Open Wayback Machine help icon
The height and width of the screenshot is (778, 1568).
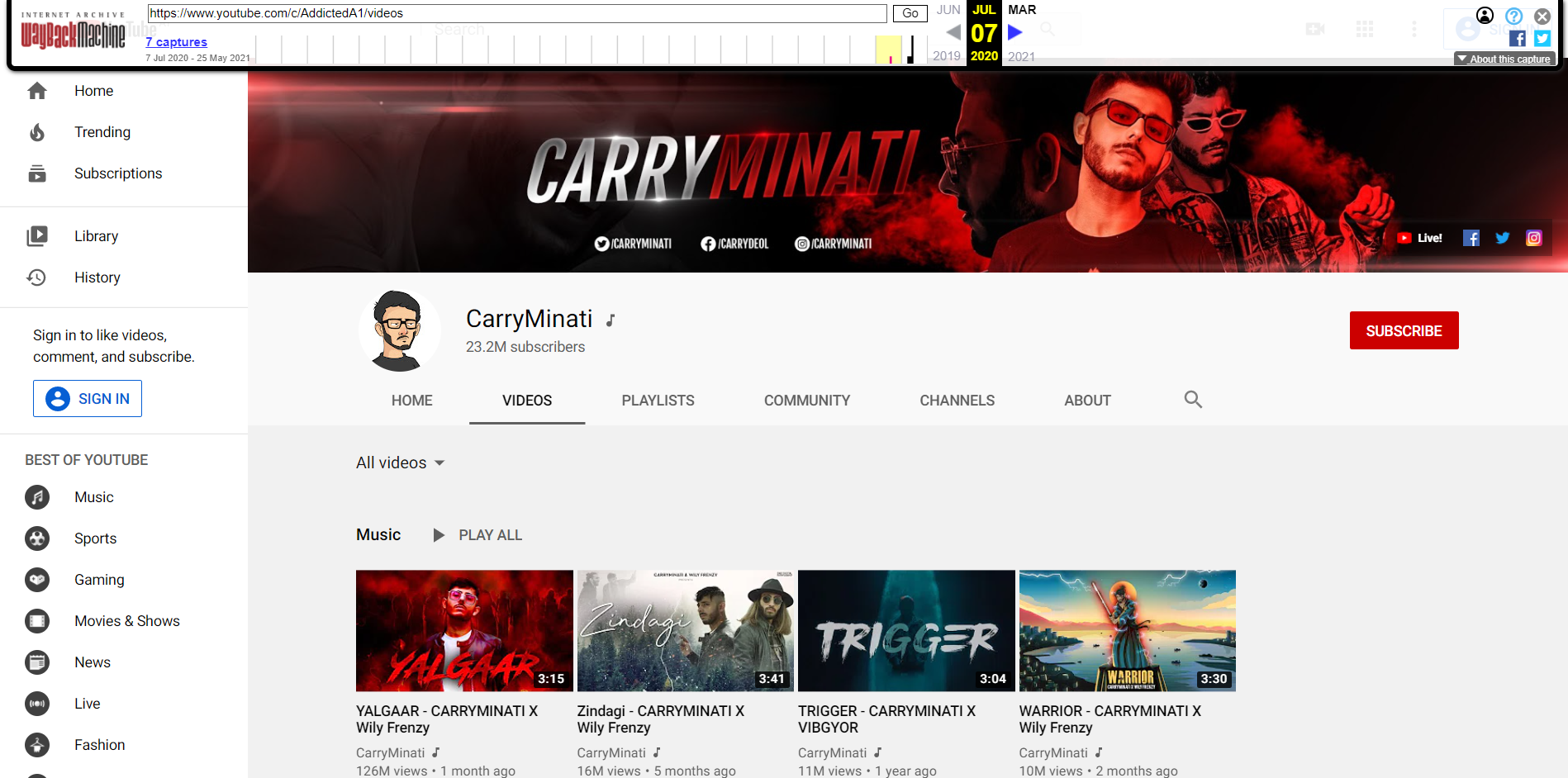pos(1513,16)
